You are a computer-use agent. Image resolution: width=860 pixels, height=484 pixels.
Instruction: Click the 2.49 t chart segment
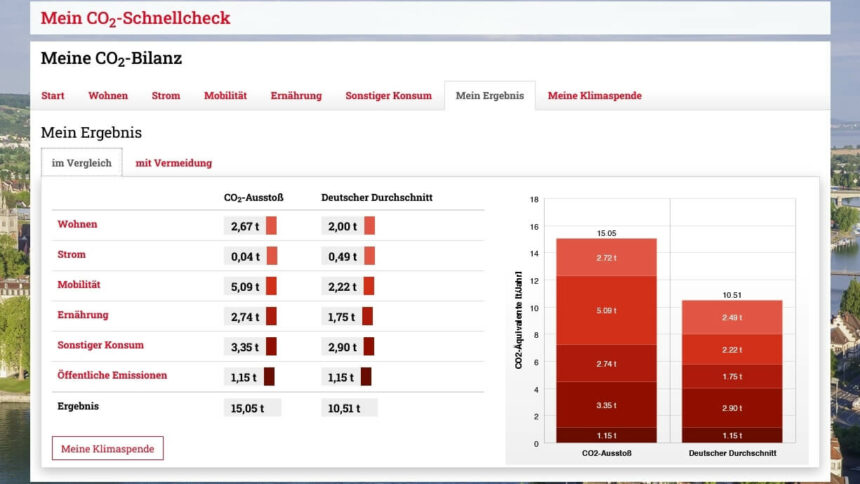click(732, 317)
